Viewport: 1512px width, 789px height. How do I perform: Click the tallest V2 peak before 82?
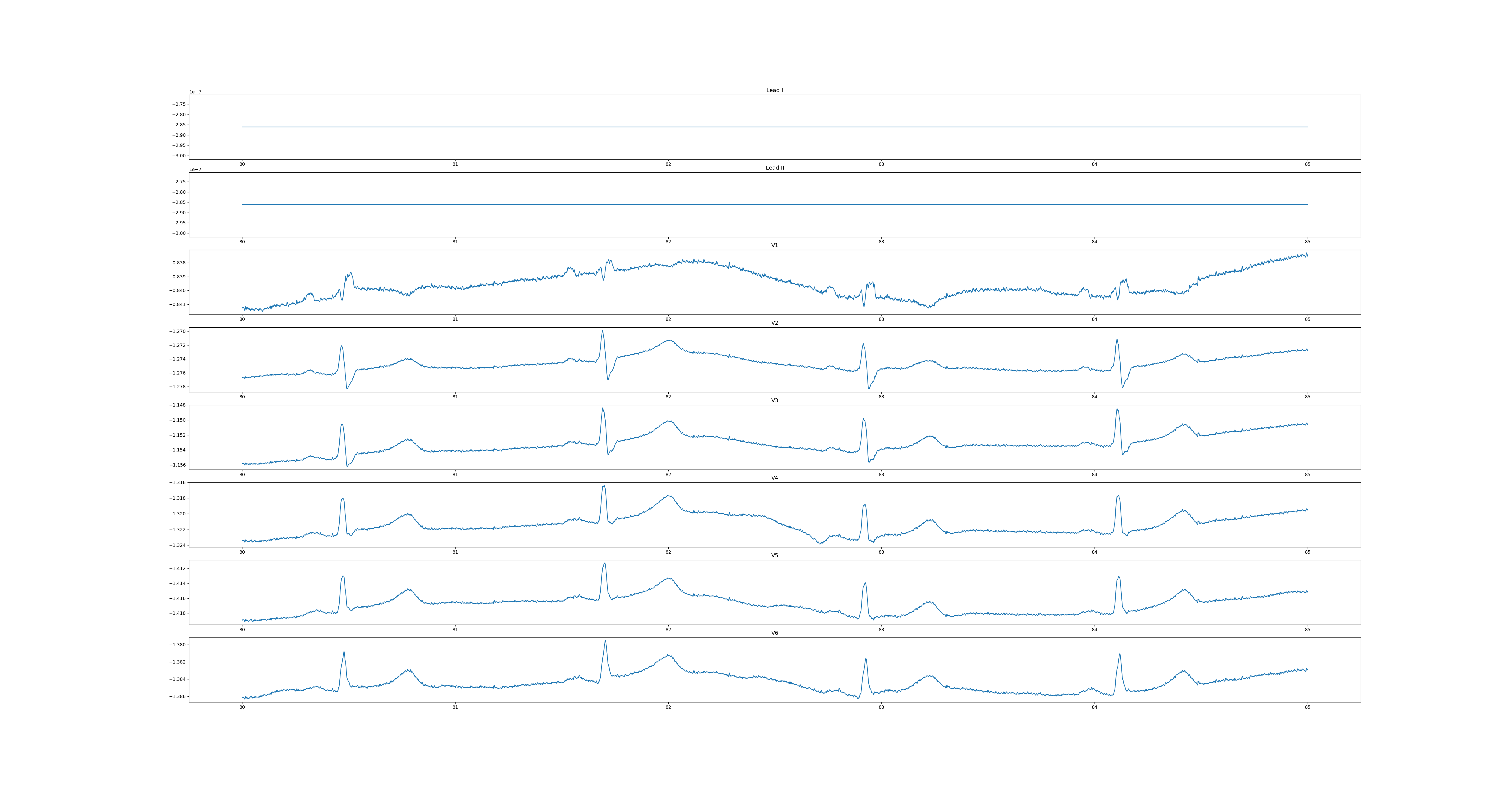click(x=602, y=331)
